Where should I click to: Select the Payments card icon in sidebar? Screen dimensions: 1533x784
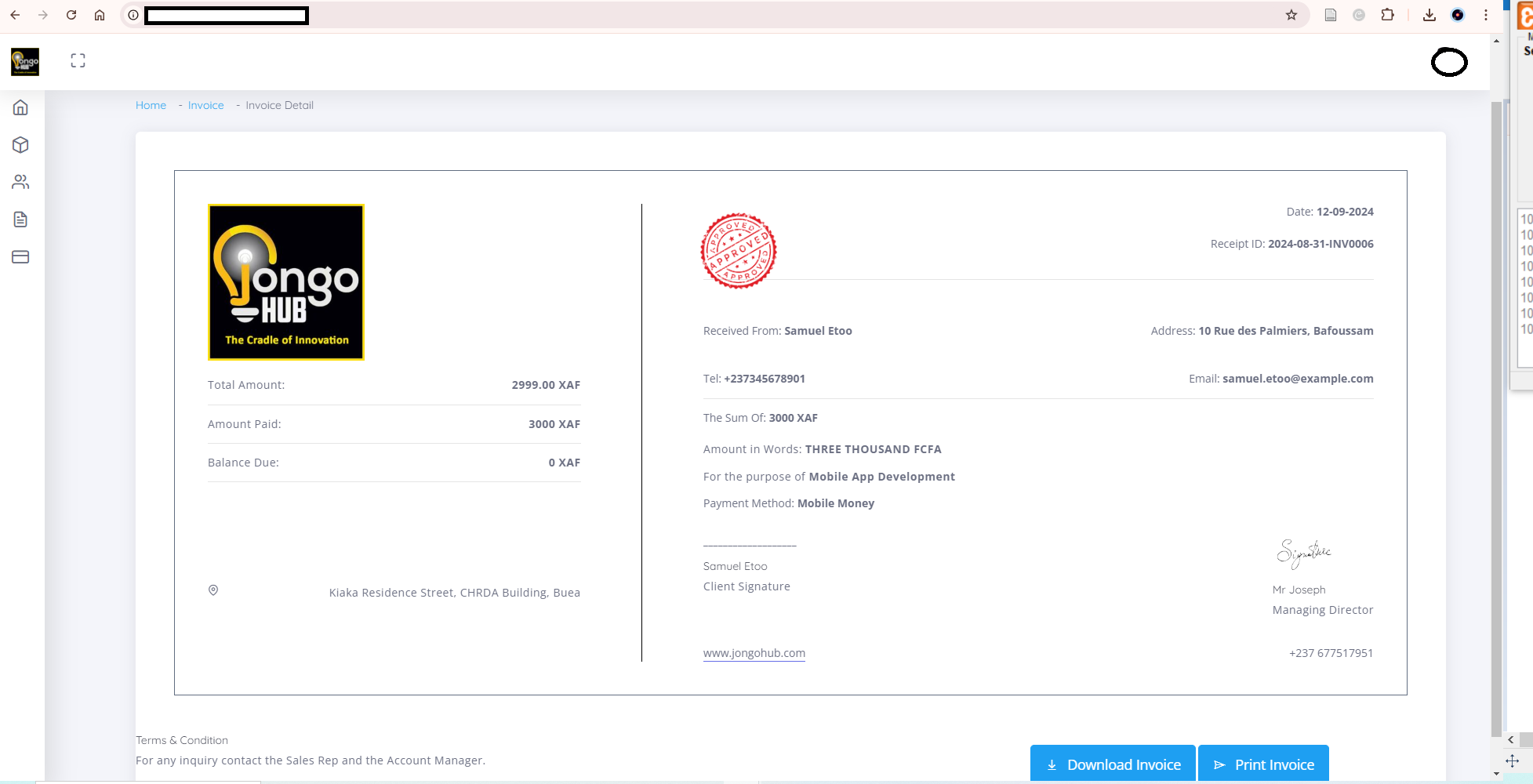[x=20, y=256]
